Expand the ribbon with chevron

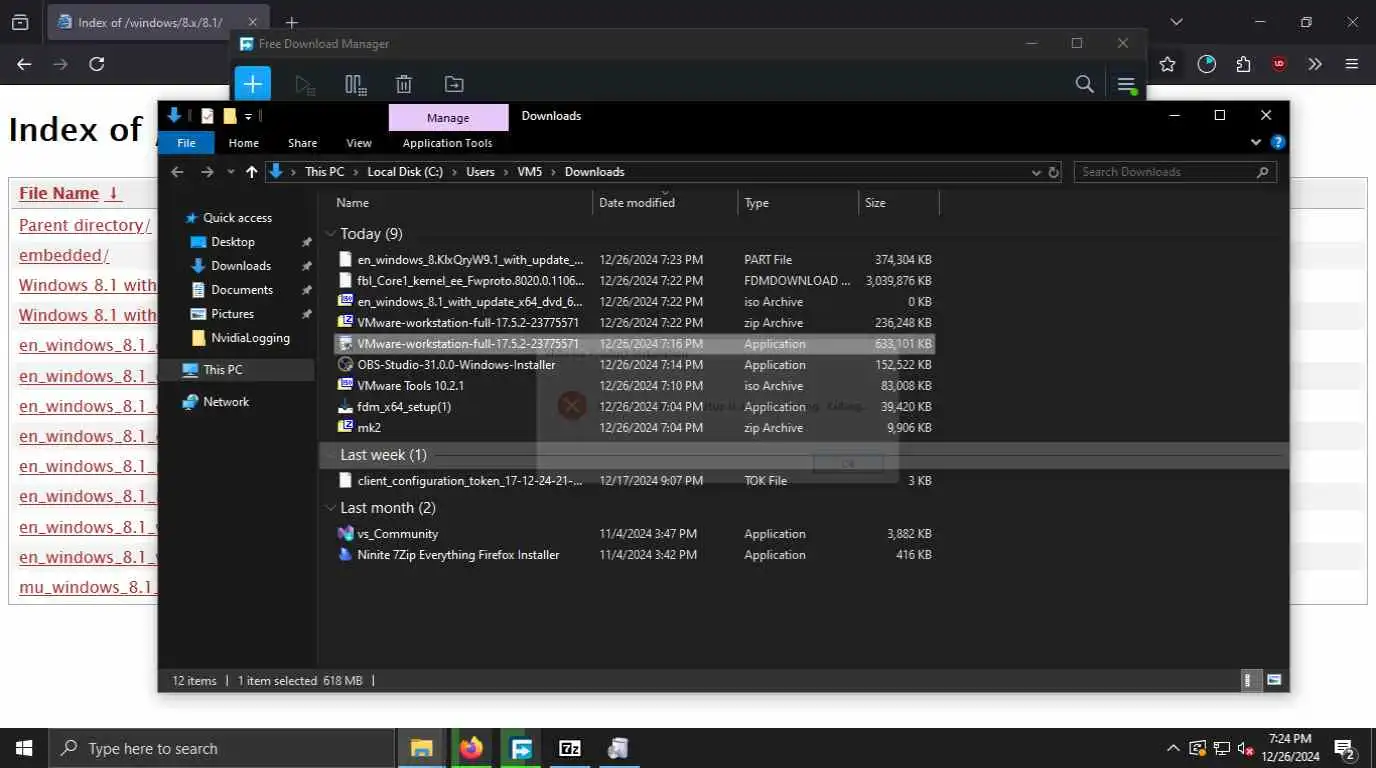(1257, 143)
